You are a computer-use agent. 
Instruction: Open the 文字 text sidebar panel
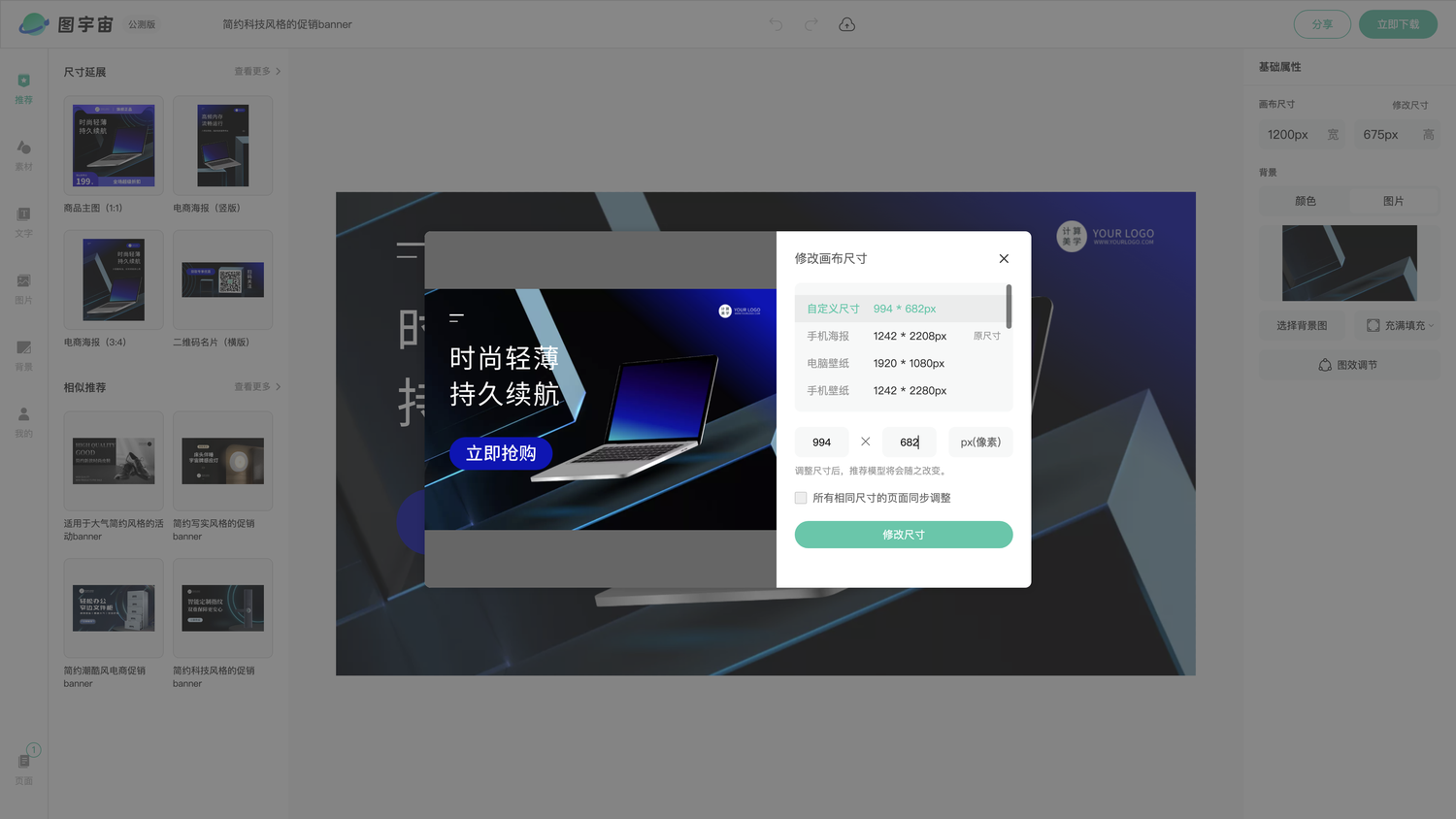pos(23,222)
